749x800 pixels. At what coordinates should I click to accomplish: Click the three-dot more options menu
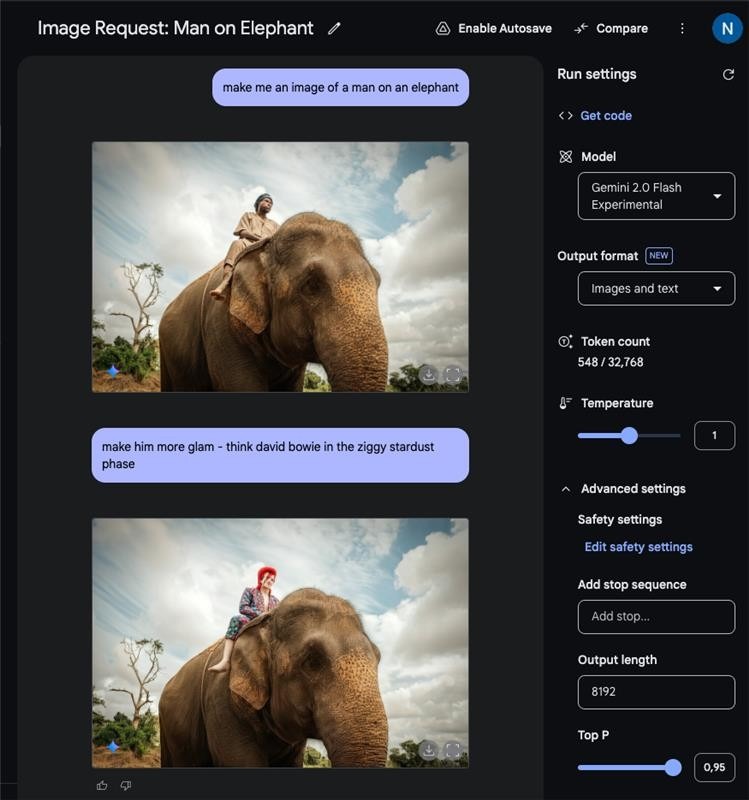coord(682,29)
